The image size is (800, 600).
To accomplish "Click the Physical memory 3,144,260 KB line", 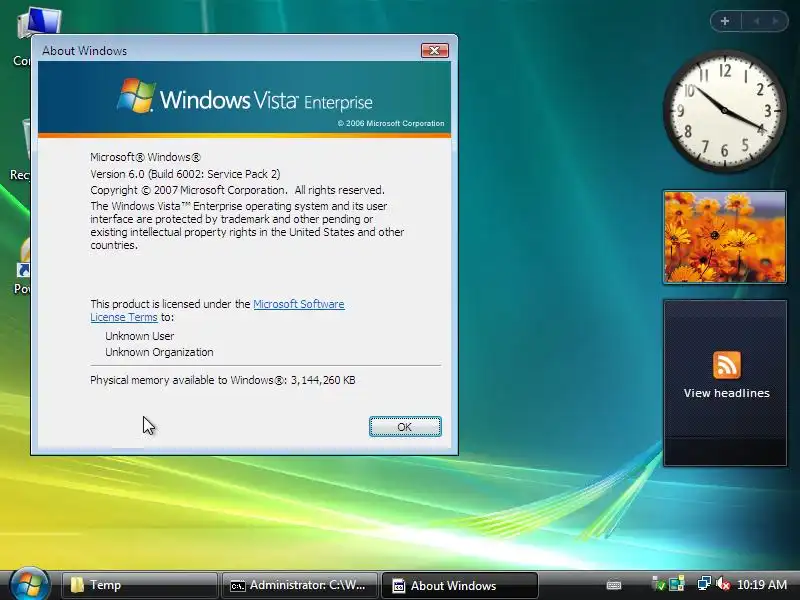I will click(x=222, y=380).
